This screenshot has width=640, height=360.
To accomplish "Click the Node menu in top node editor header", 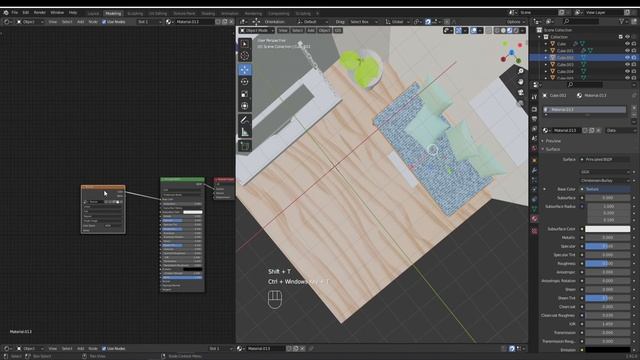I will tap(93, 22).
